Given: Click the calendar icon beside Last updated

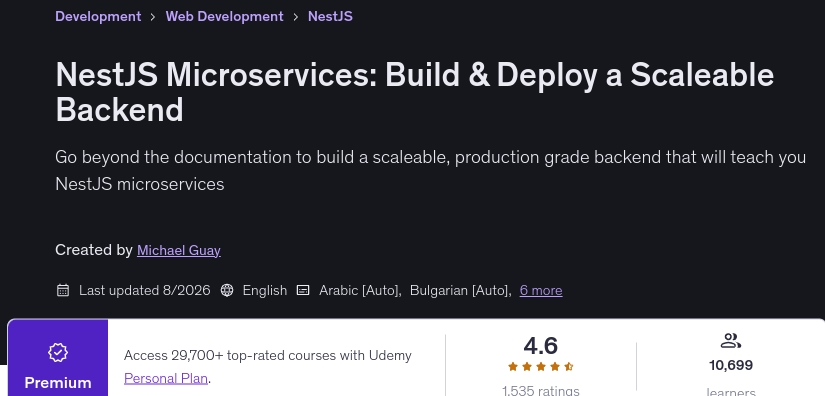Looking at the screenshot, I should tap(63, 290).
